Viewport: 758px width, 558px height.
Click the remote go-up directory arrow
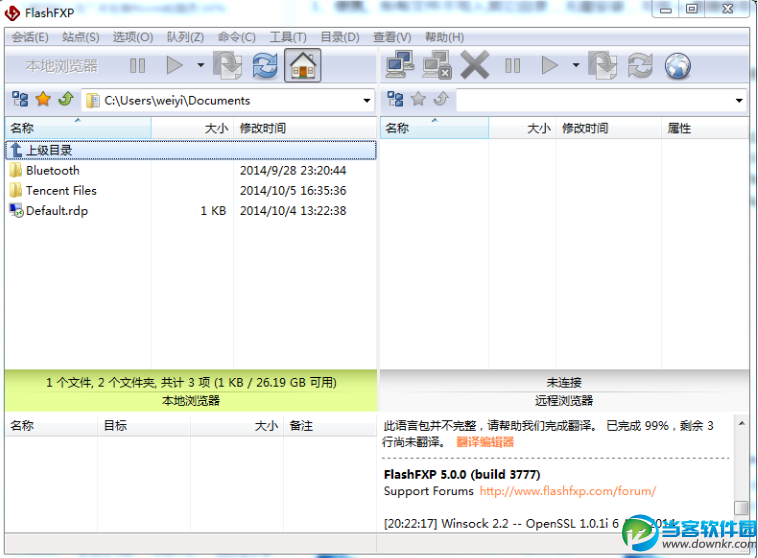tap(441, 99)
